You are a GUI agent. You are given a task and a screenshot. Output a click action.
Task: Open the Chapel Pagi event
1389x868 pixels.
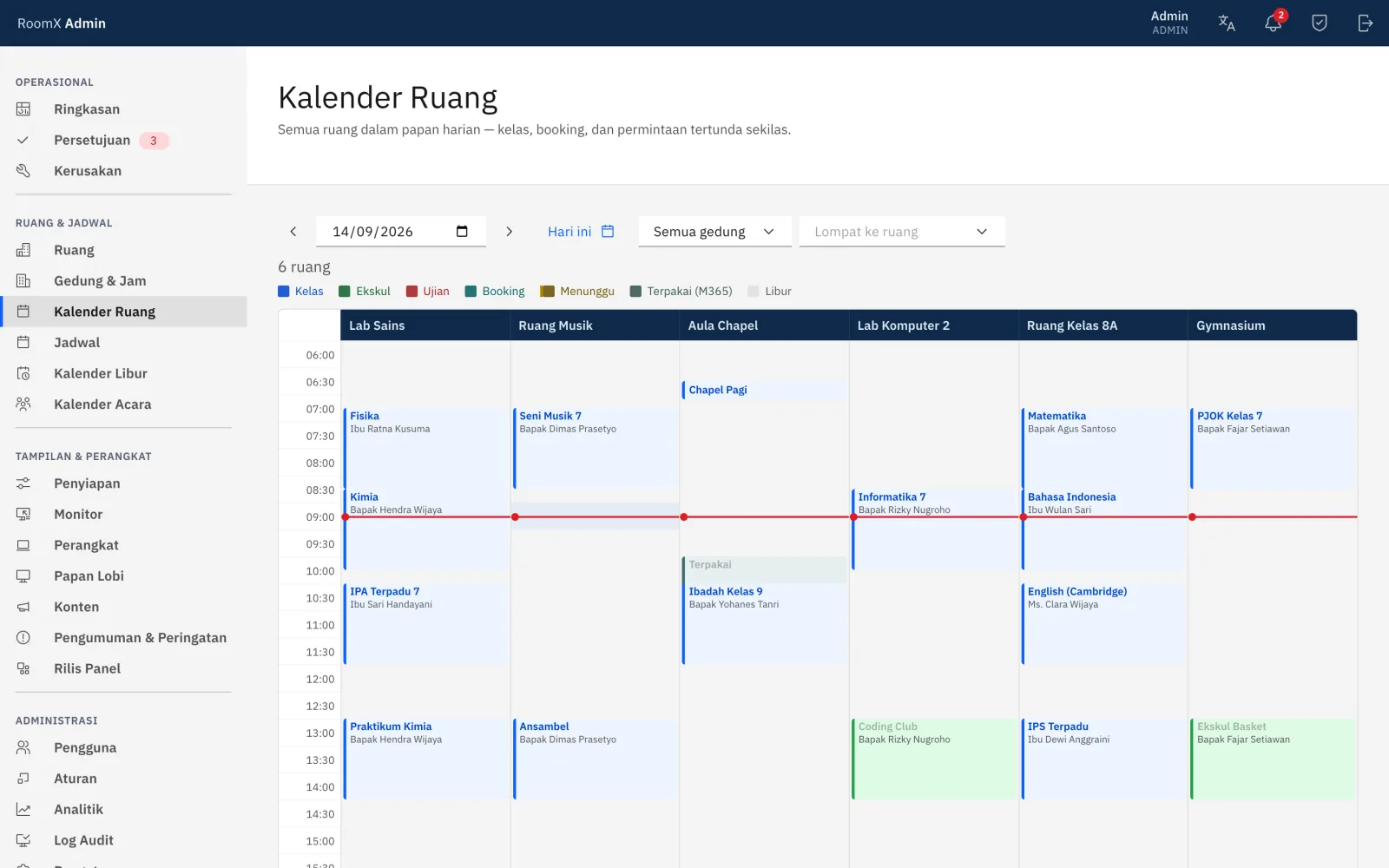764,390
